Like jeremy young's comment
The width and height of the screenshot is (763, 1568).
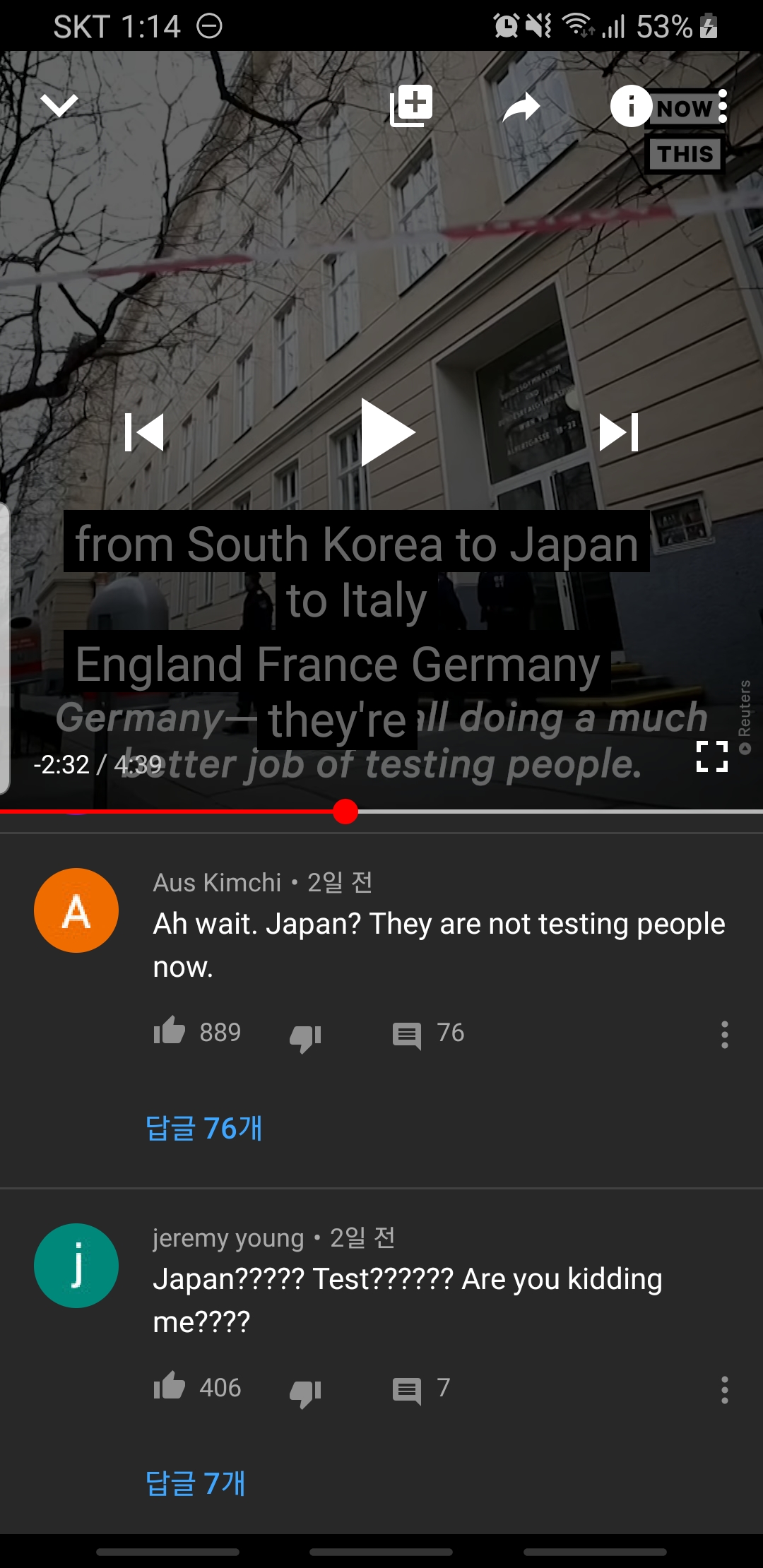pos(170,1387)
